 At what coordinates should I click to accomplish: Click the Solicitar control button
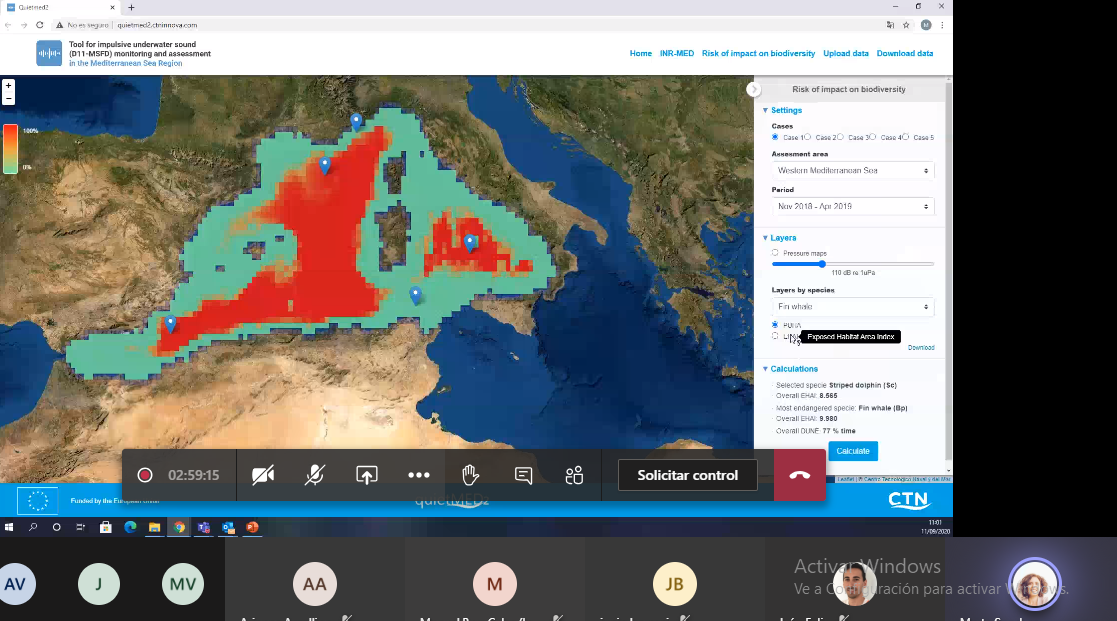click(687, 475)
